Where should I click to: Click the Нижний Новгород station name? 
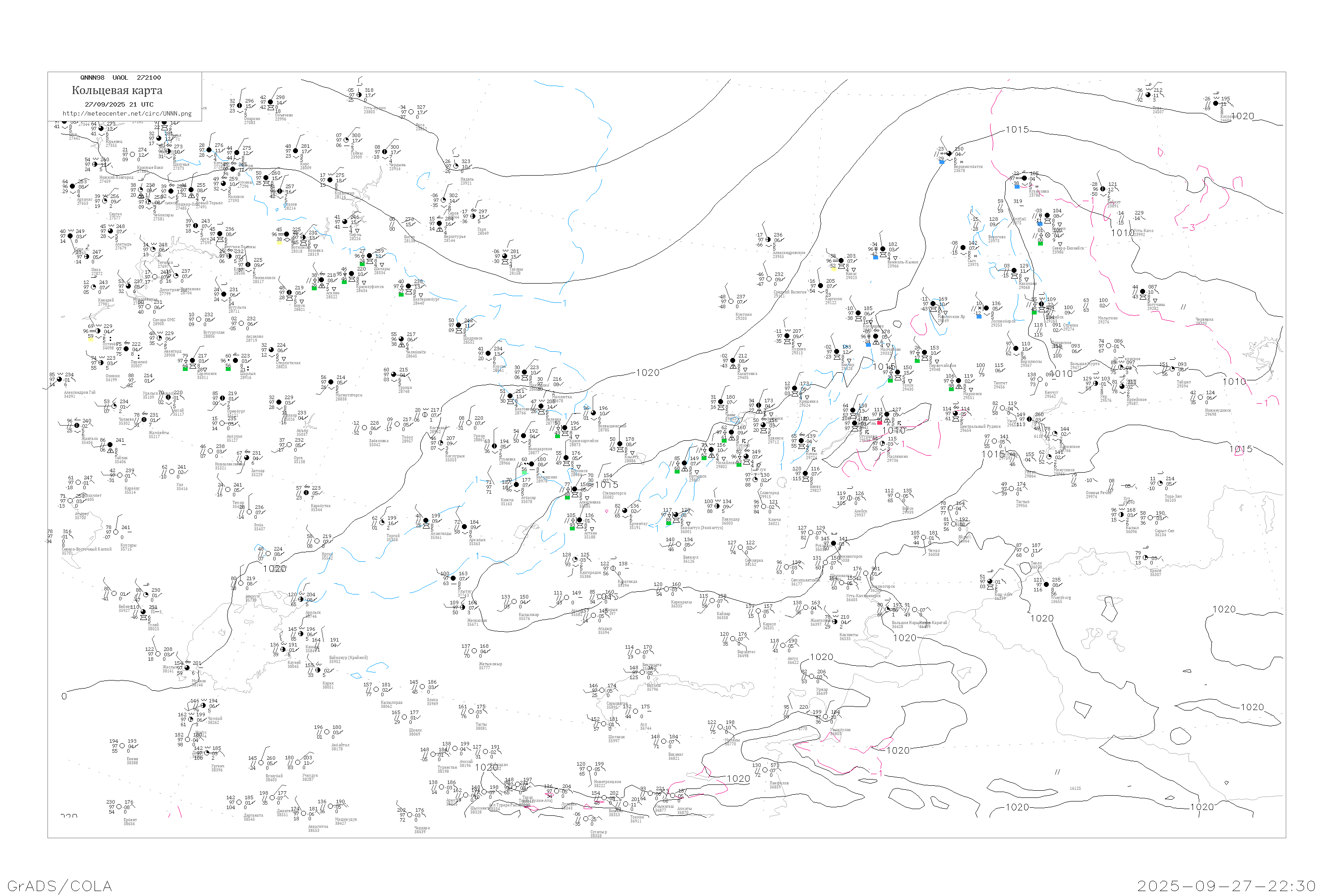[116, 177]
